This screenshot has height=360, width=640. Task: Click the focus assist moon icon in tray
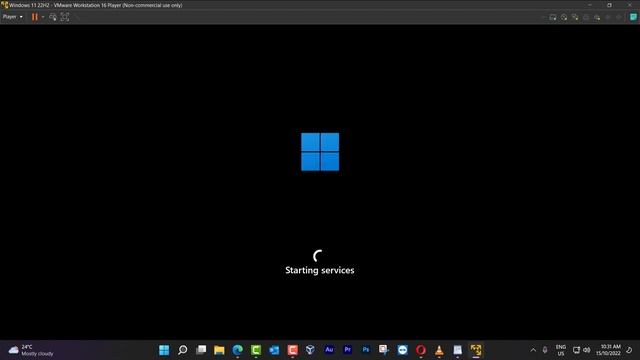click(629, 350)
